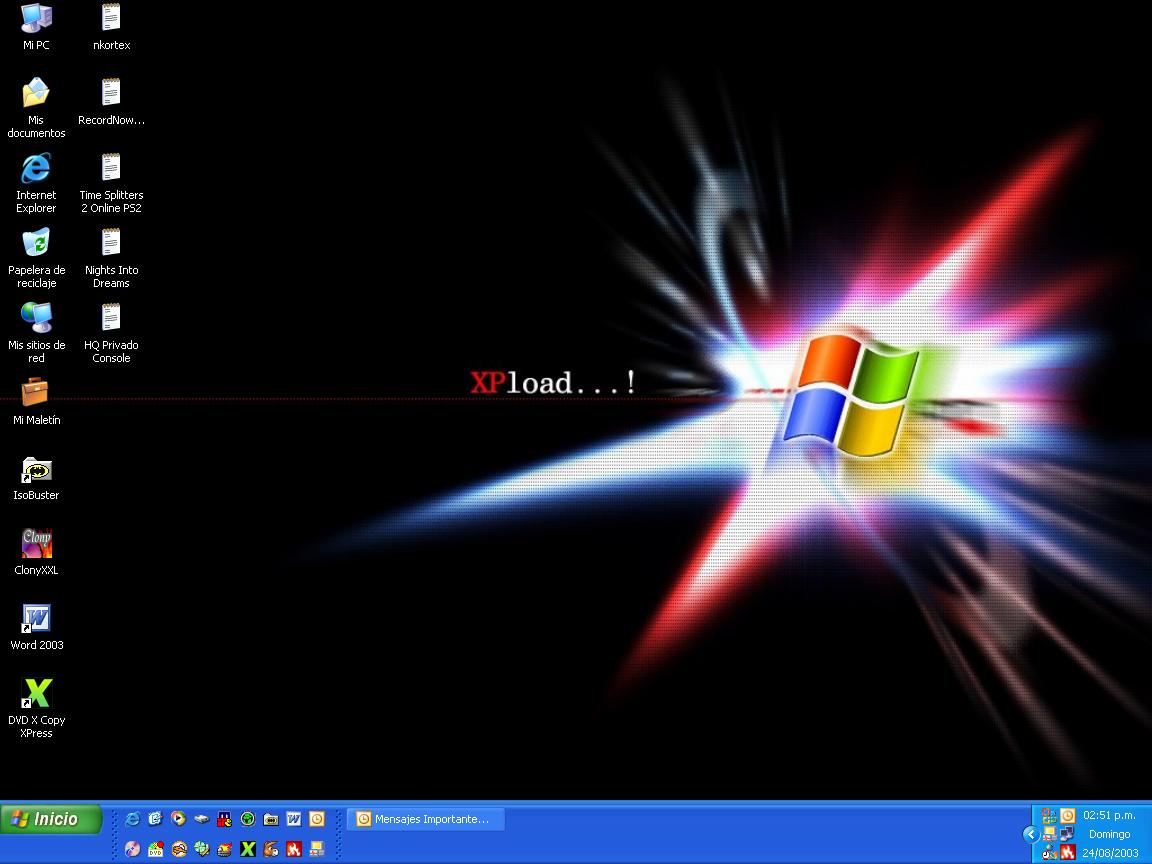Click the network connection tray icon

pyautogui.click(x=1067, y=834)
